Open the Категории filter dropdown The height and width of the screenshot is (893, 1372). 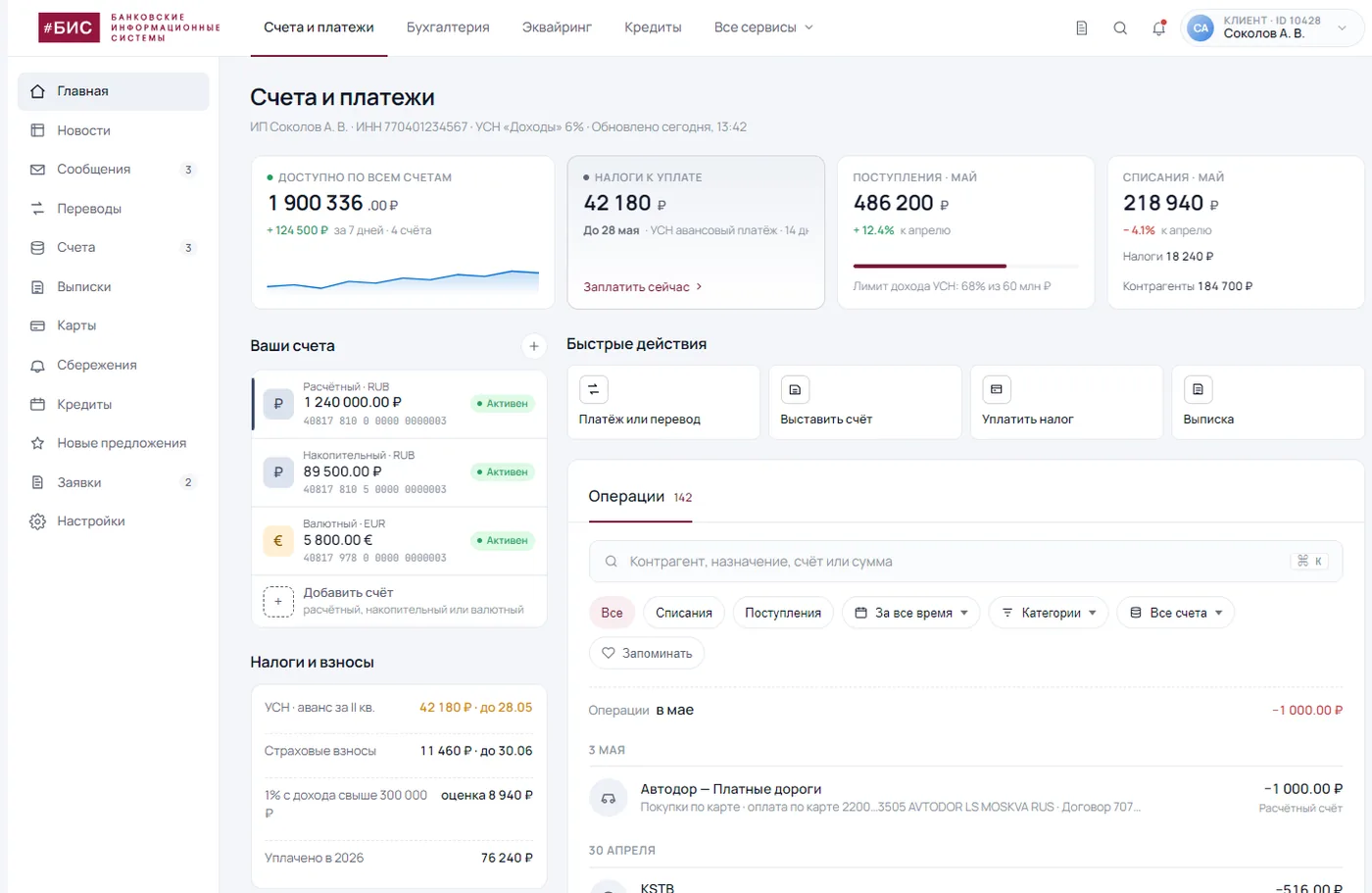(1049, 613)
